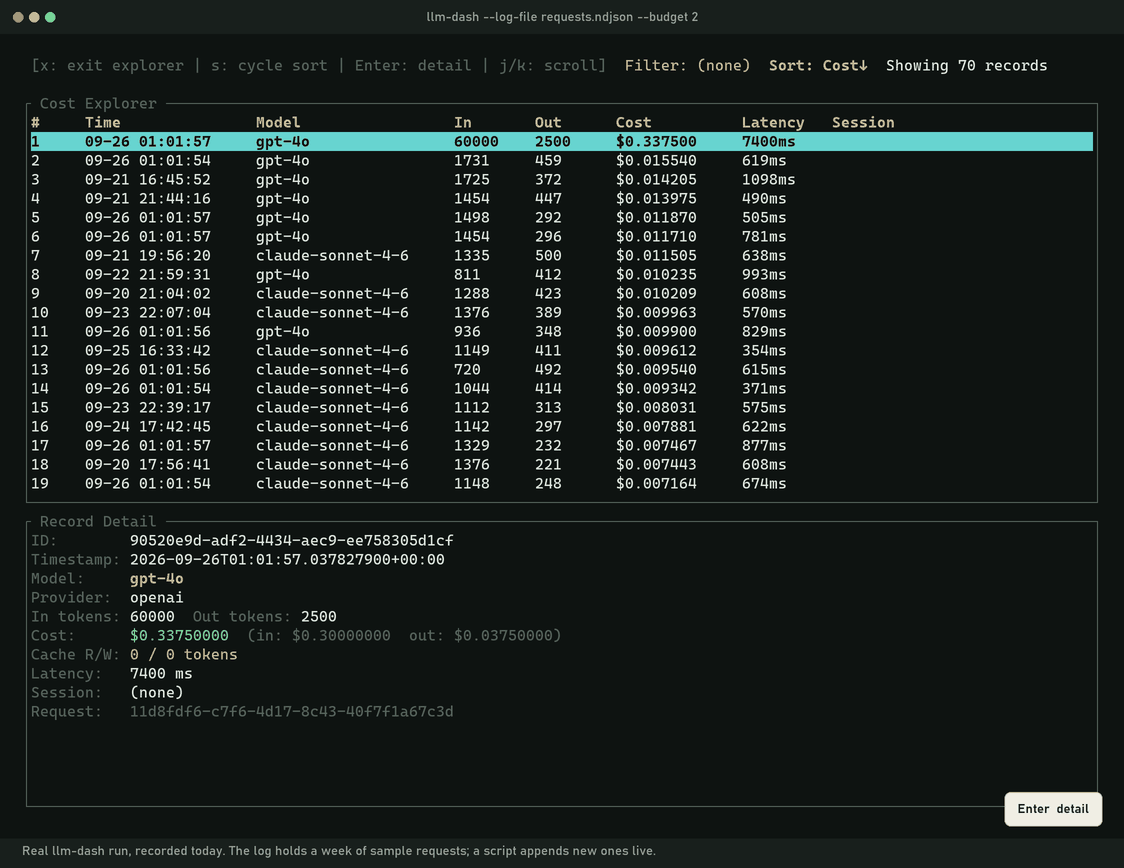Click the Out tokens column header
1124x868 pixels.
point(548,123)
